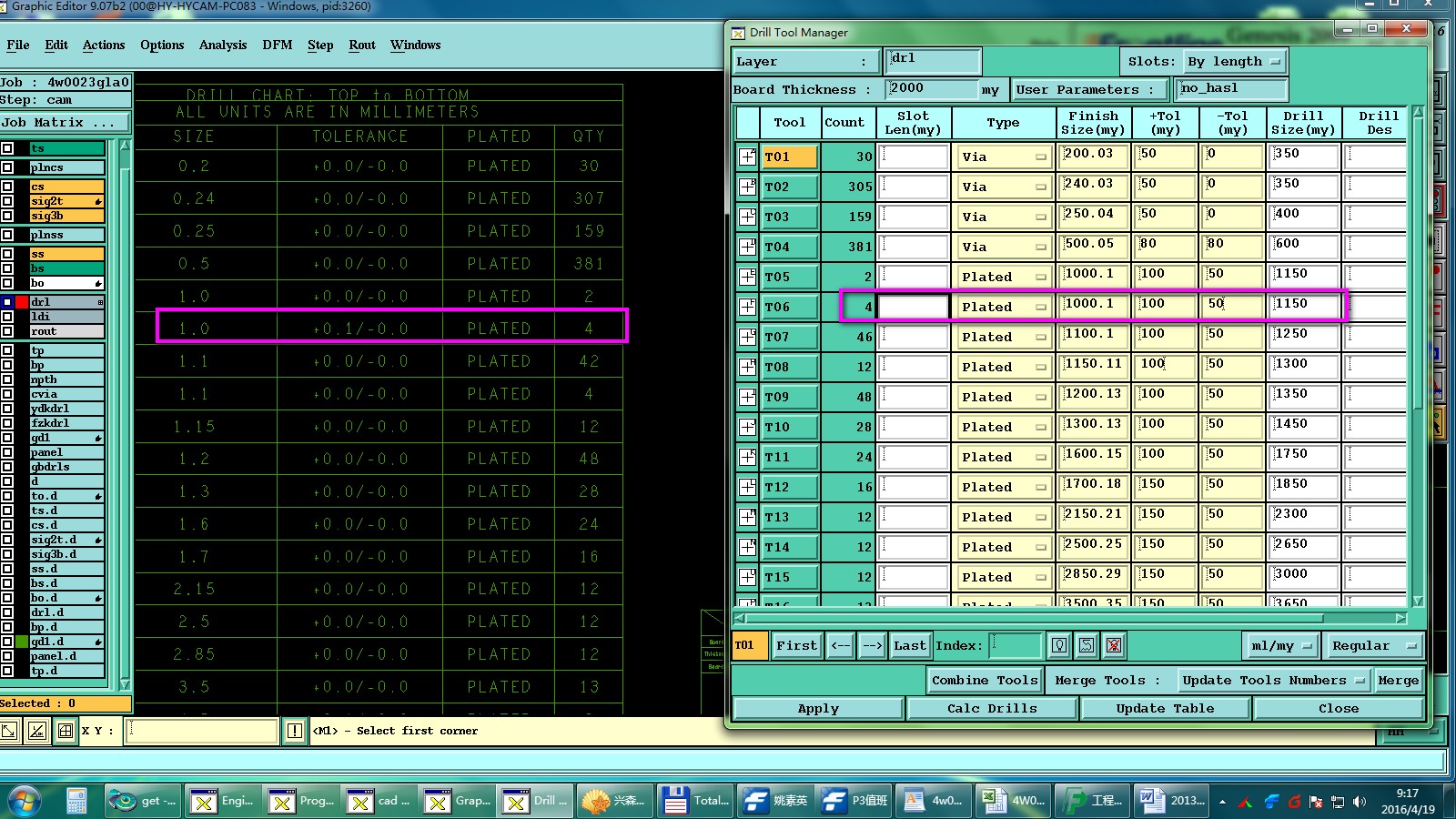Viewport: 1456px width, 819px height.
Task: Toggle the checkbox for layer rout
Action: click(x=7, y=331)
